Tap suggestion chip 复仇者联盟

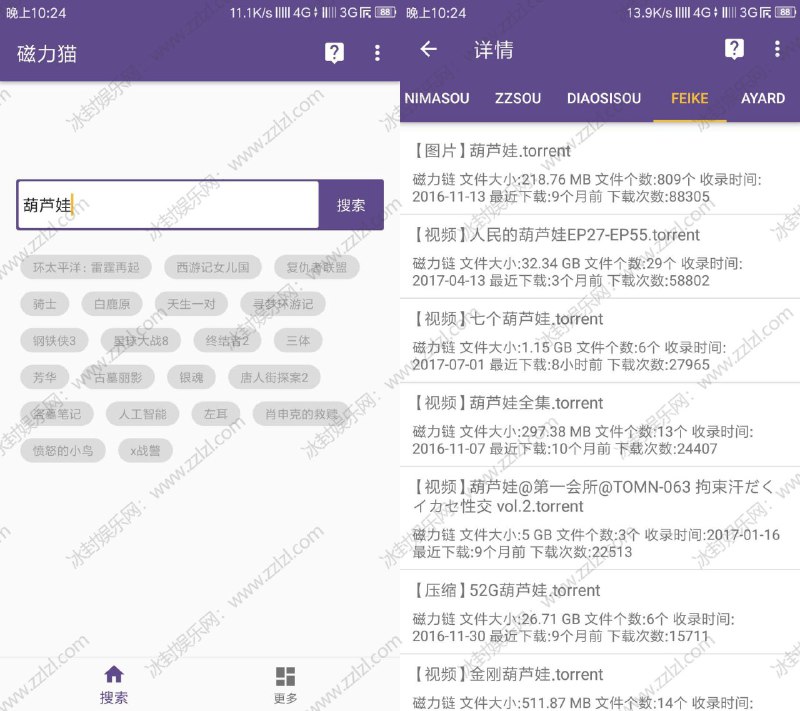(316, 267)
